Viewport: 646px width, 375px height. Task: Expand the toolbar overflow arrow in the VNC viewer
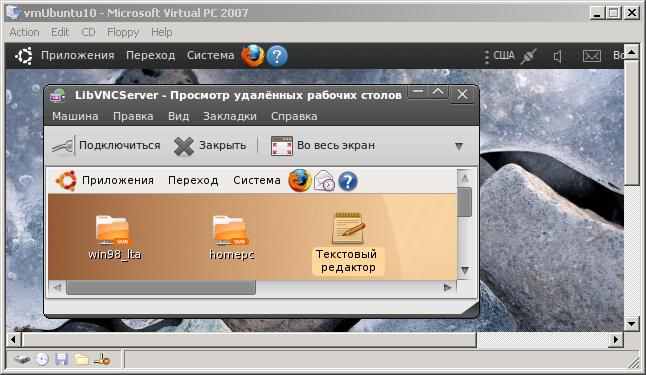pos(459,146)
